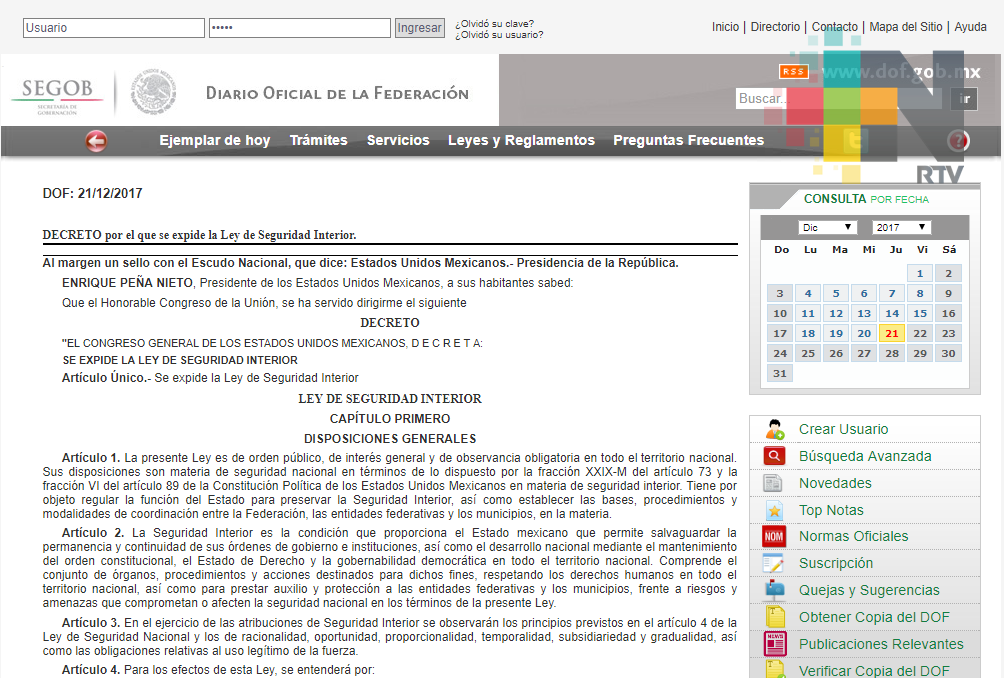
Task: Follow the '¿Olvidó su clave?' link
Action: 494,24
